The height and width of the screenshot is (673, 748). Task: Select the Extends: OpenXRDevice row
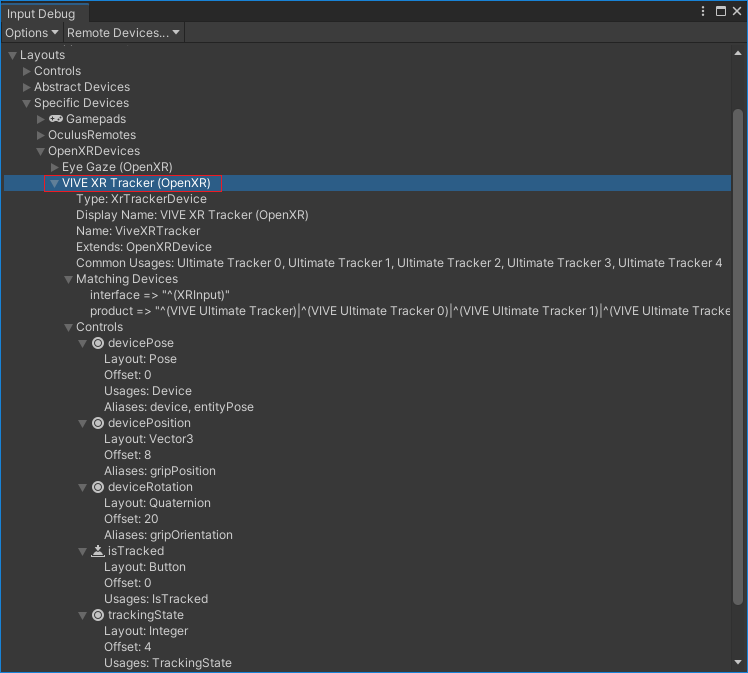pyautogui.click(x=367, y=247)
